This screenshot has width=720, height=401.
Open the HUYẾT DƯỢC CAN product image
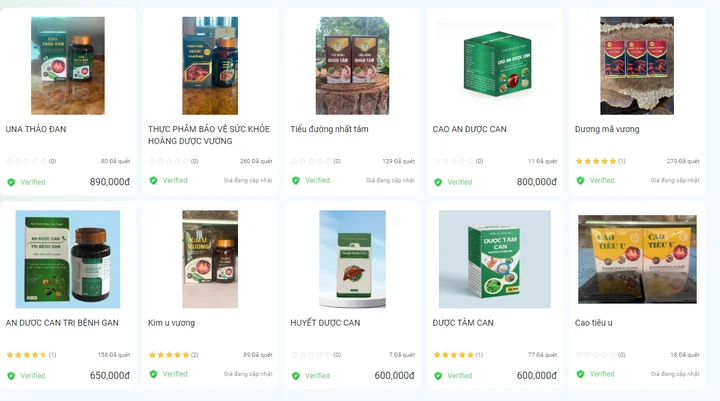353,259
